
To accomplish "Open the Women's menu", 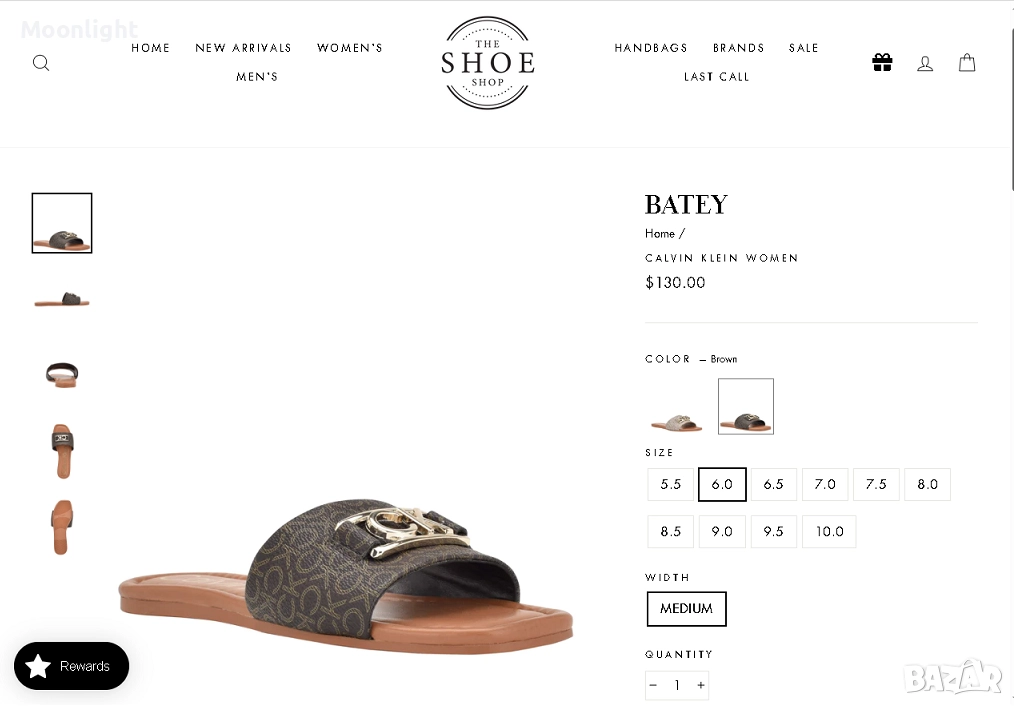I will [x=350, y=48].
